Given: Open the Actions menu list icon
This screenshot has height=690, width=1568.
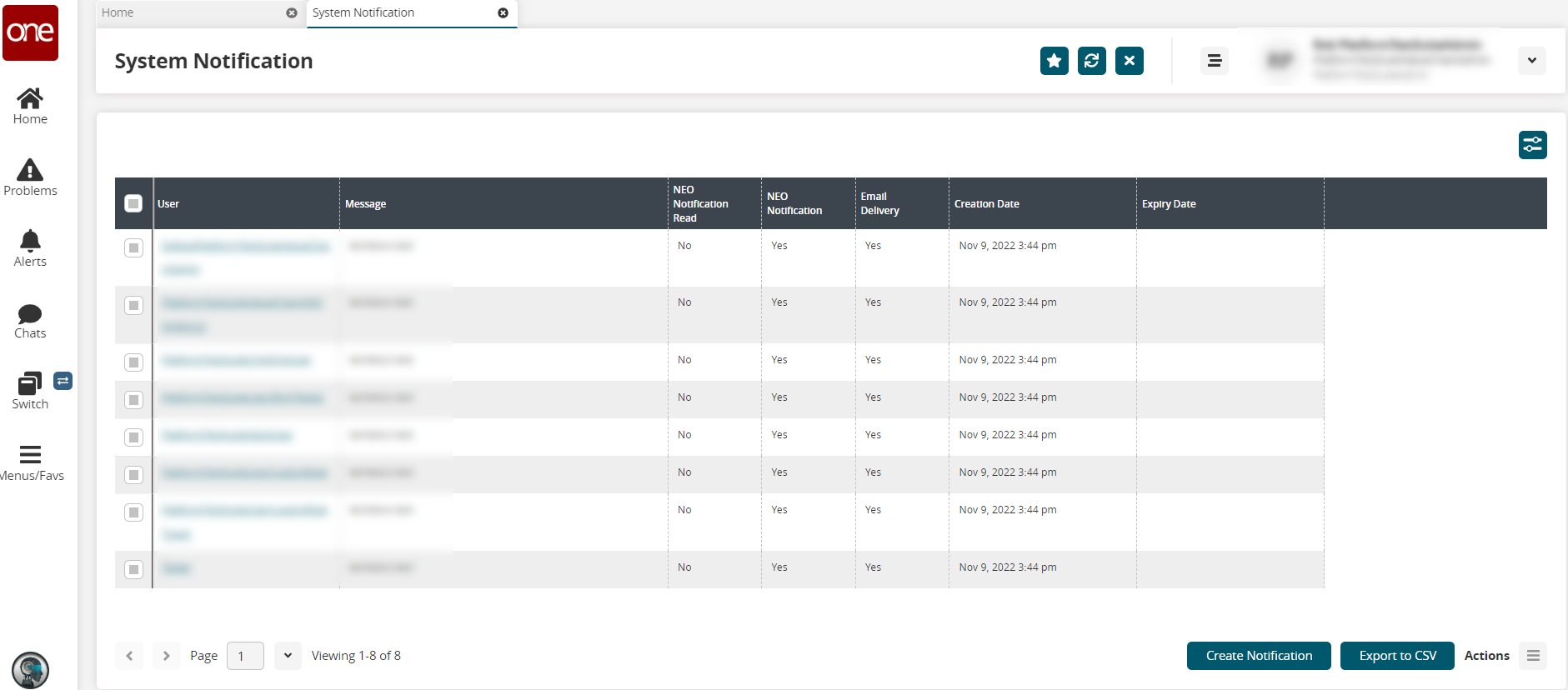Looking at the screenshot, I should [1532, 656].
